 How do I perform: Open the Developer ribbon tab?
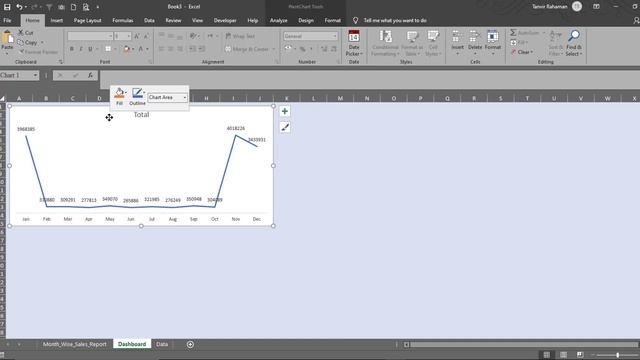point(225,20)
